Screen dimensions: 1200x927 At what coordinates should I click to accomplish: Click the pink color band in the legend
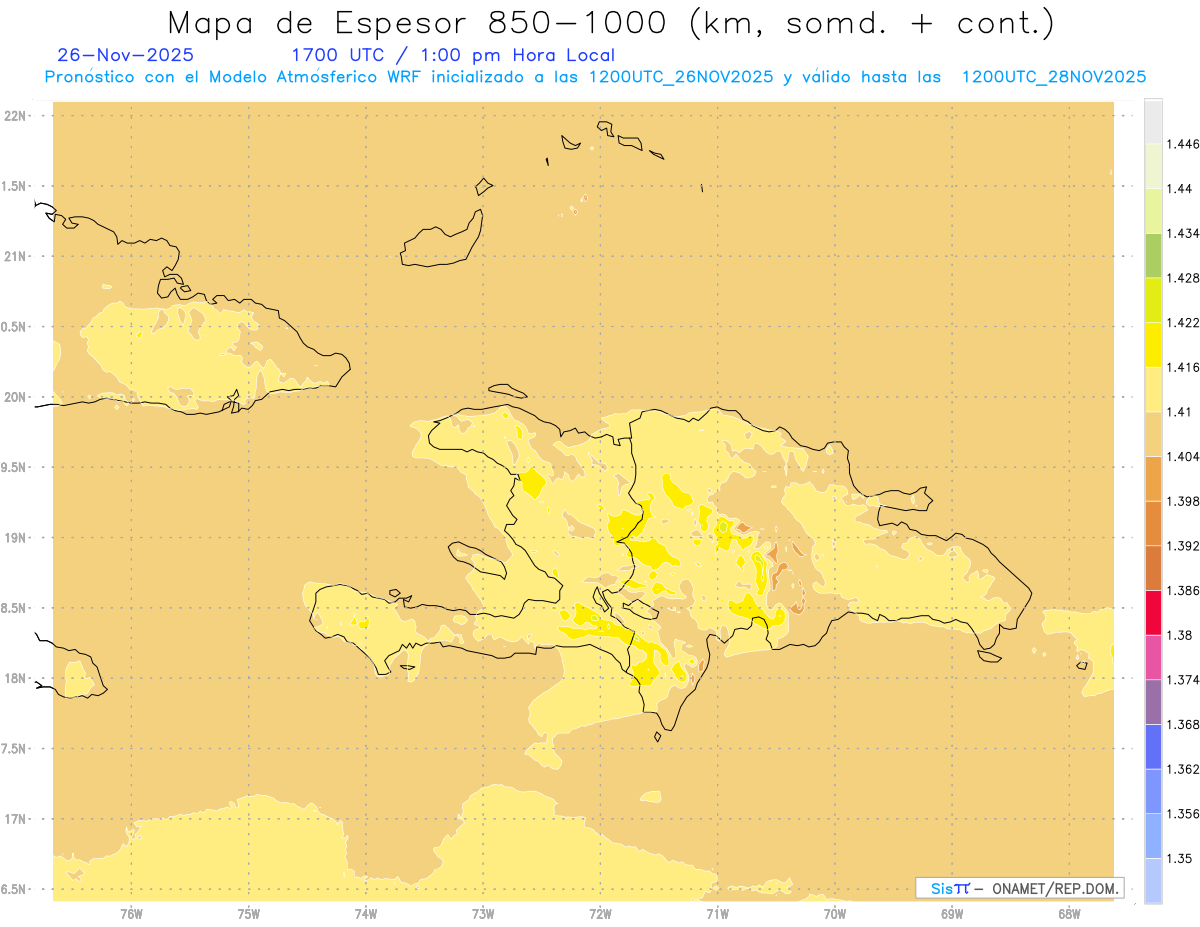pos(1153,657)
